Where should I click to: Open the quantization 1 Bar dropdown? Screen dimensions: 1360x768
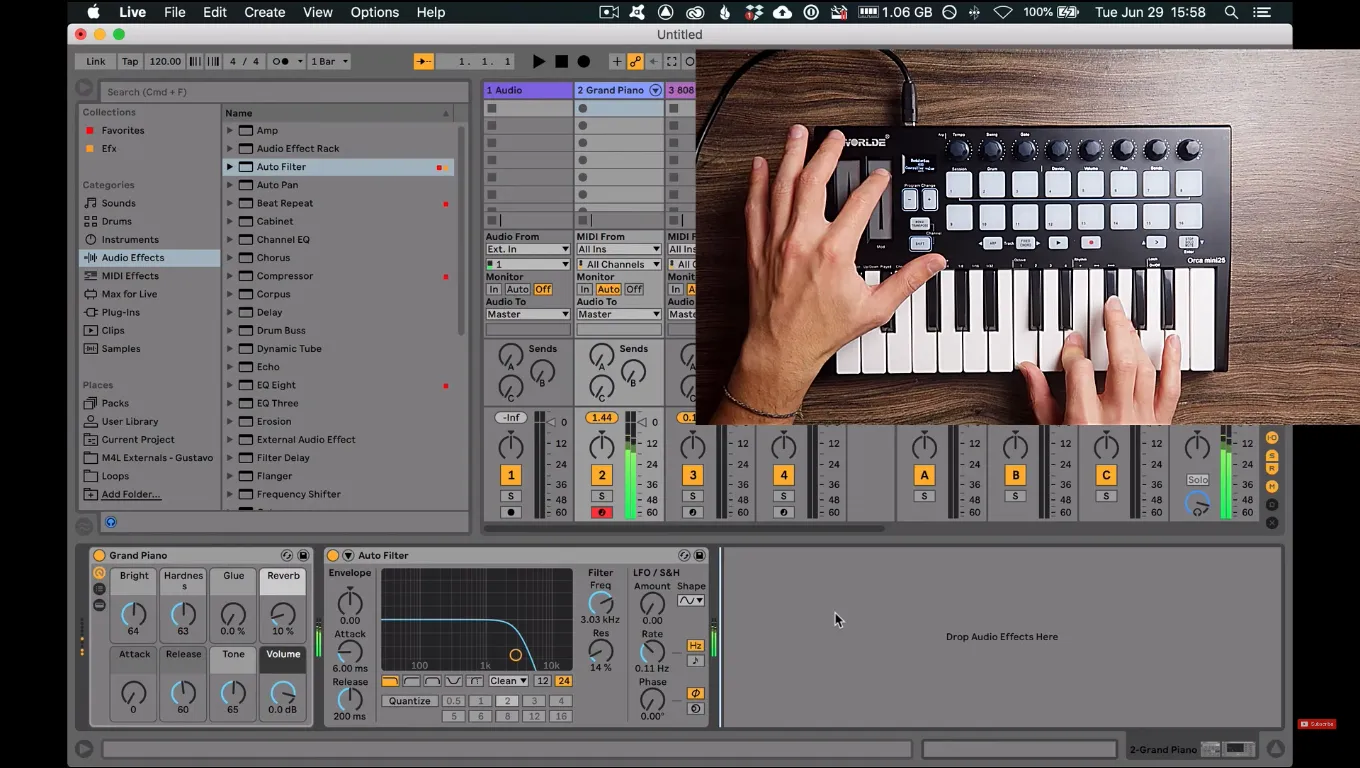(x=330, y=61)
